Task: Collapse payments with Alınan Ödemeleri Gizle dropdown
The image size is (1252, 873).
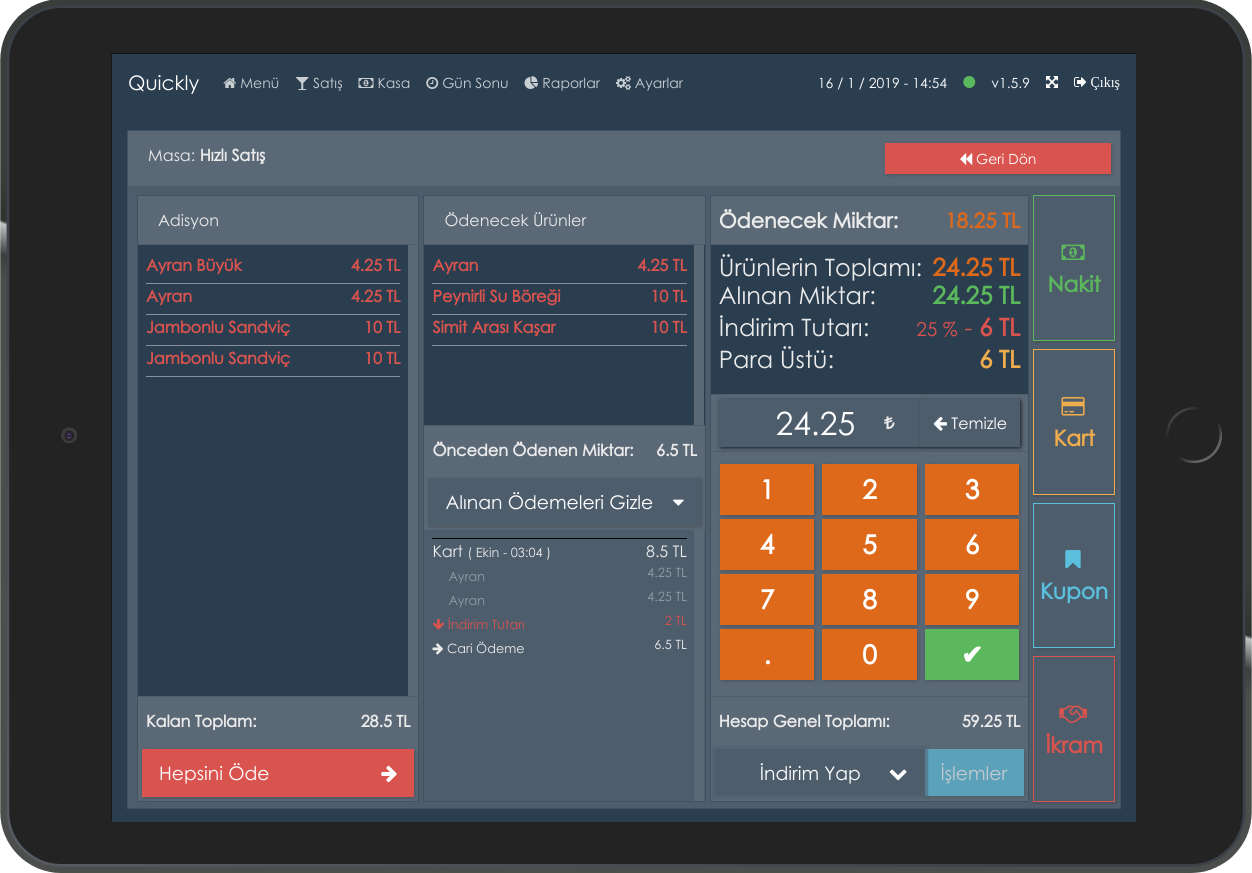Action: pyautogui.click(x=564, y=502)
